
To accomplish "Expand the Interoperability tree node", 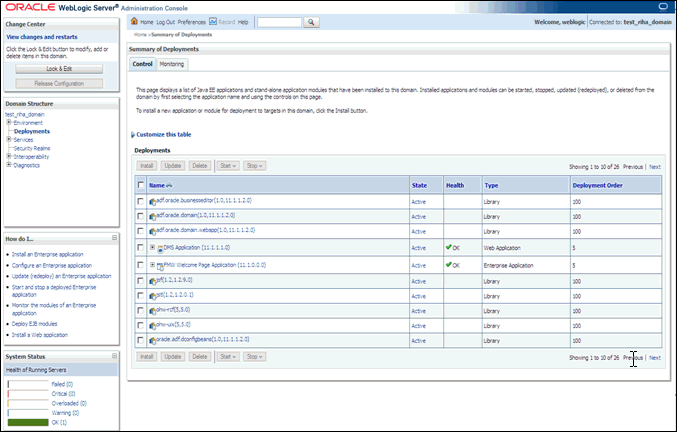I will (x=9, y=156).
